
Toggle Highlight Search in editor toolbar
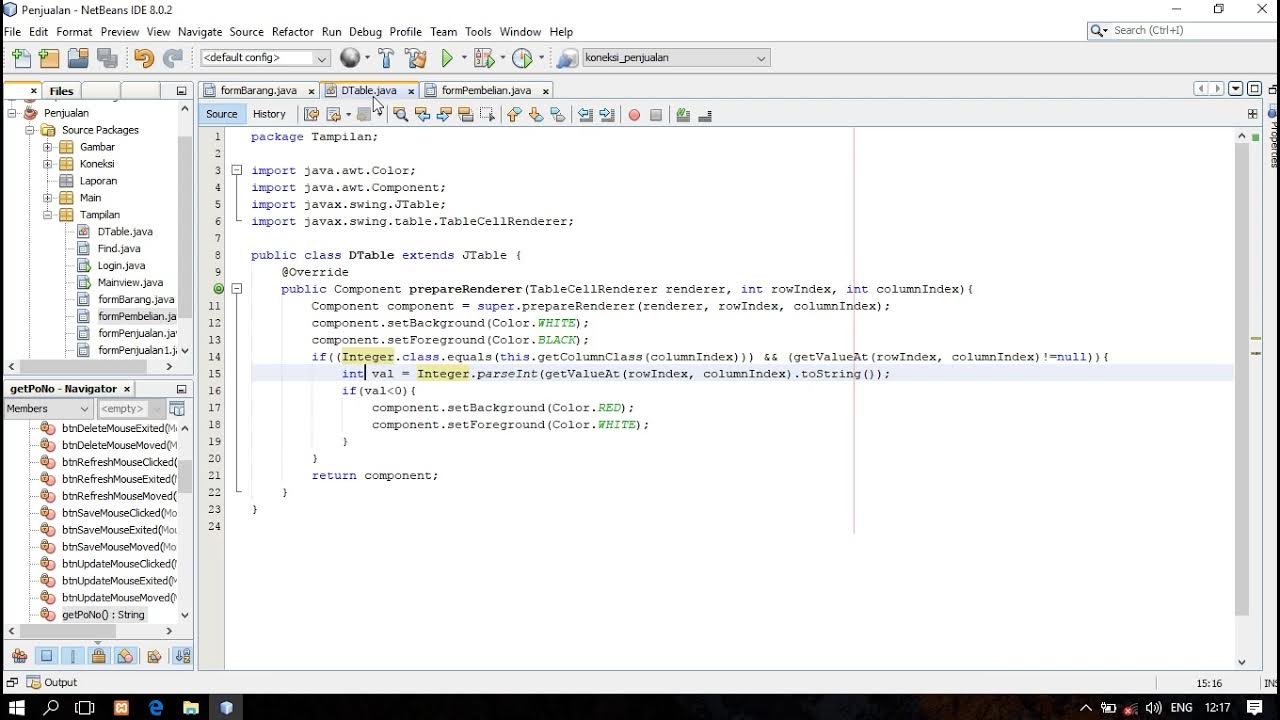click(x=466, y=115)
